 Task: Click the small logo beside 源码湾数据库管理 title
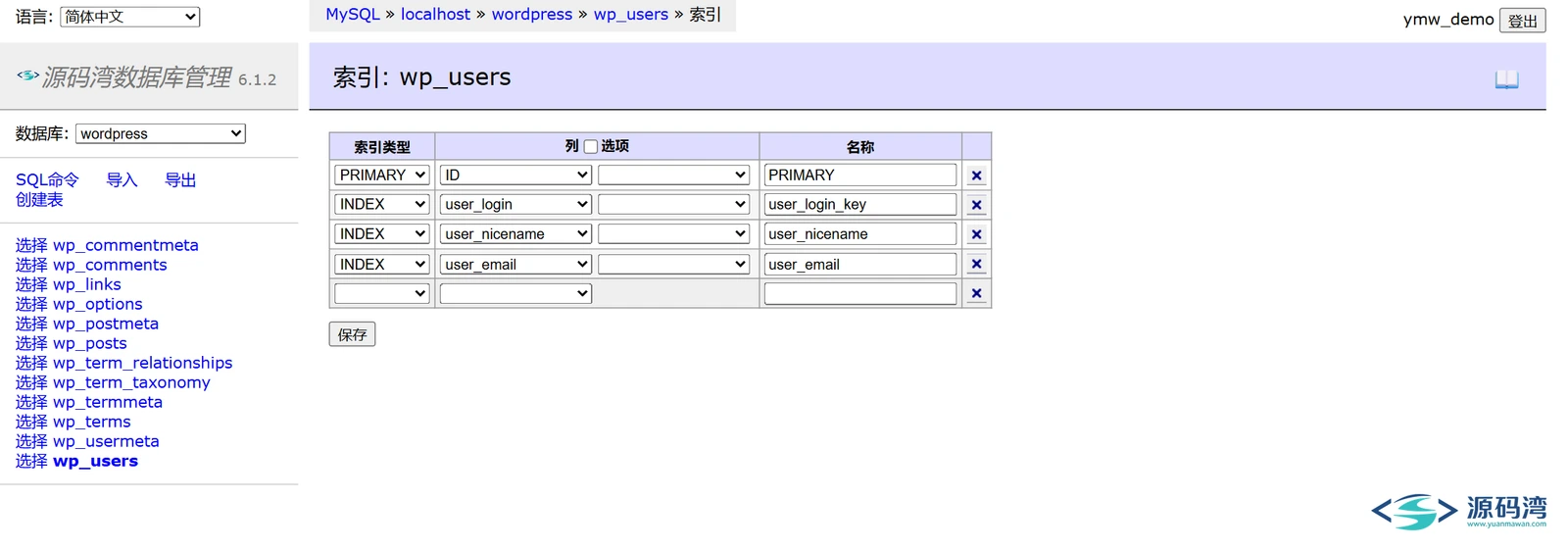27,75
